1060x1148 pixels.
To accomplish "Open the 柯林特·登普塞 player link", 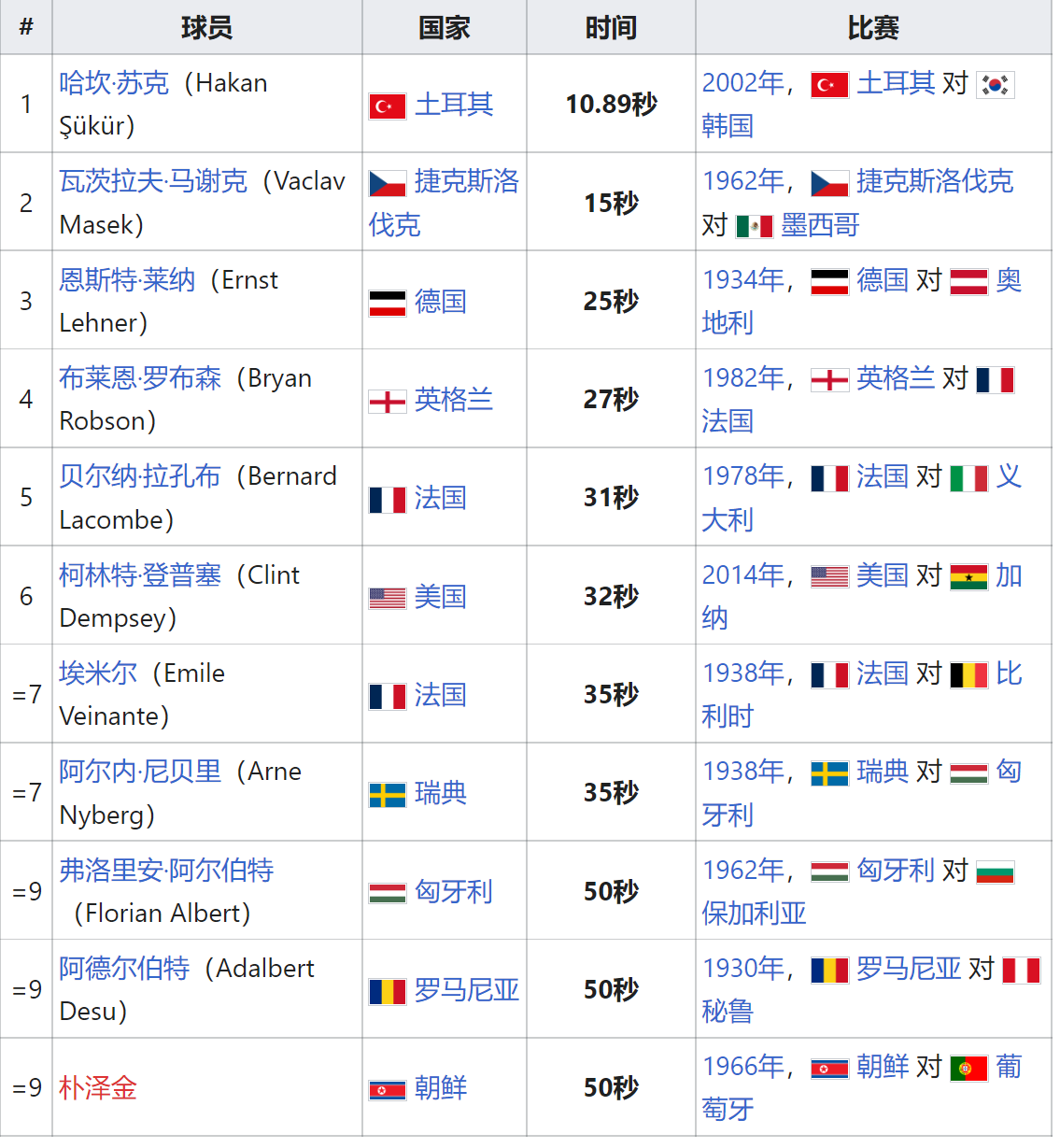I will (x=140, y=575).
